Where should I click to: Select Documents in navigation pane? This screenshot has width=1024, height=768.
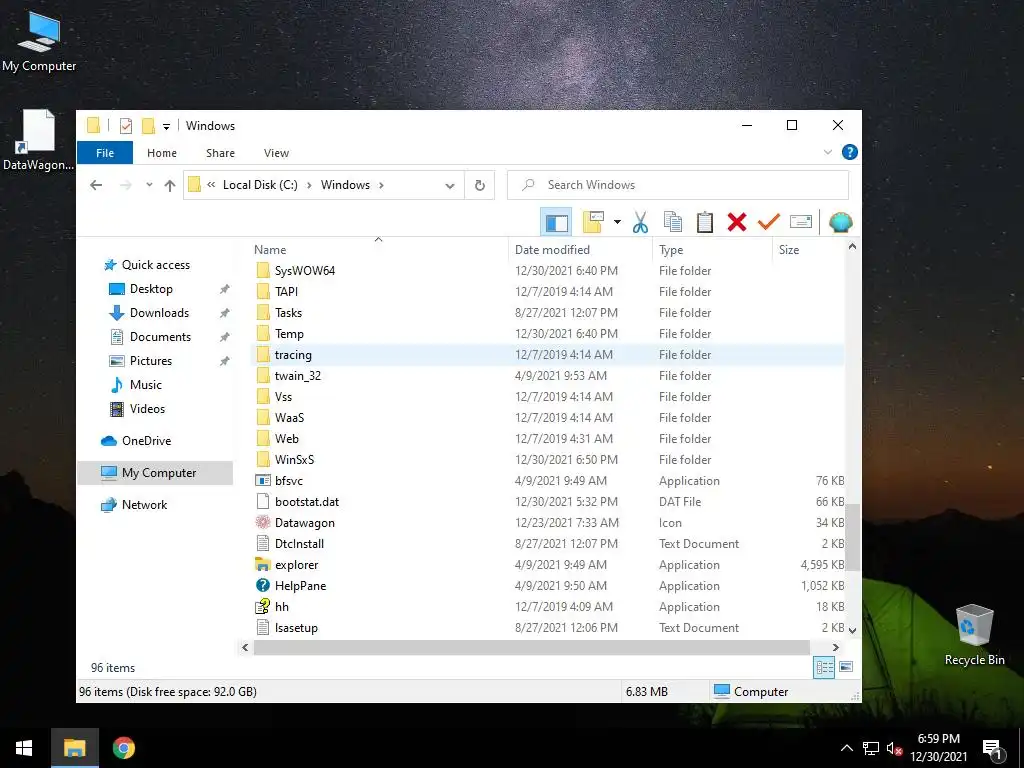[x=160, y=337]
